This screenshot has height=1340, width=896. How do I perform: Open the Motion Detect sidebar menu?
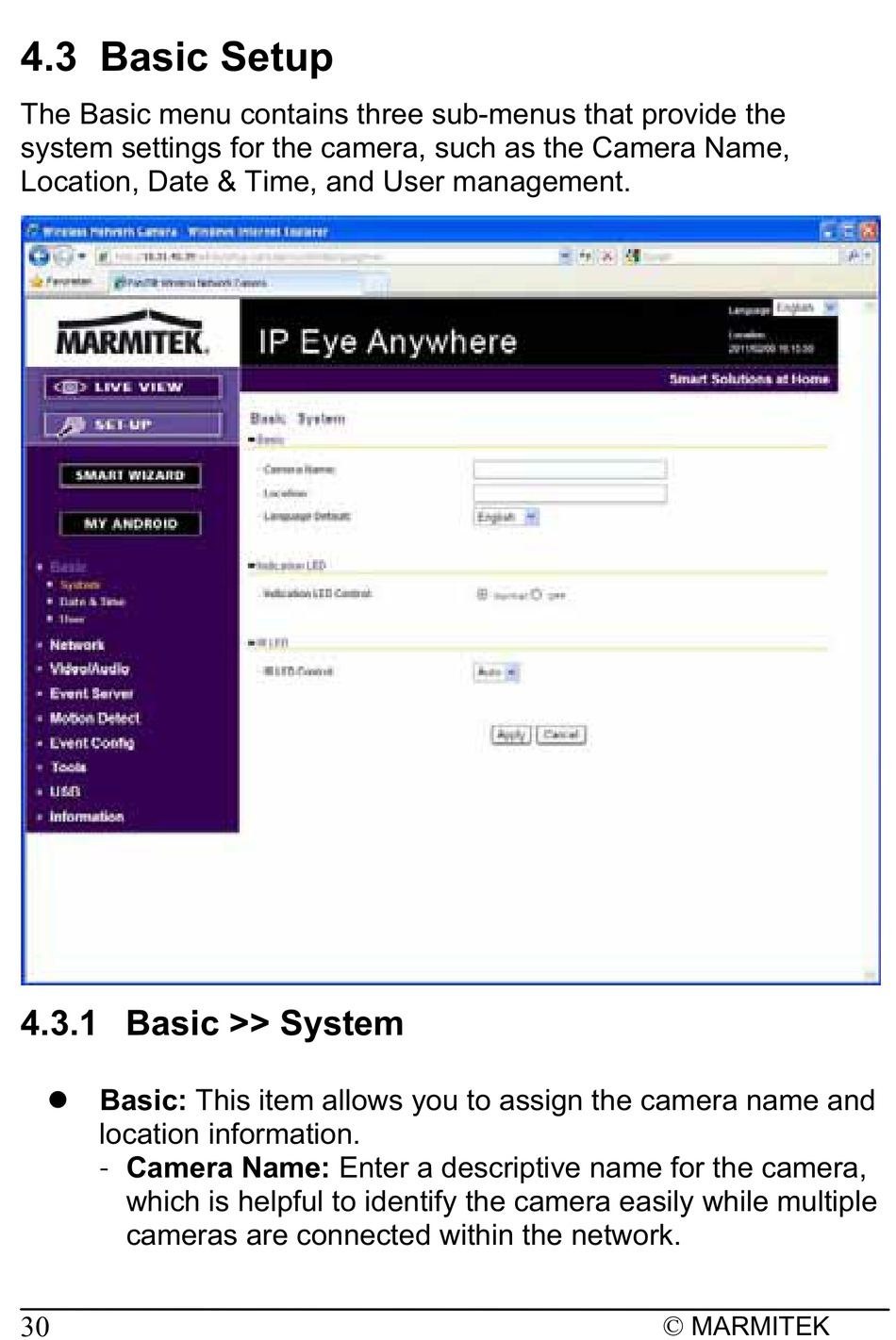94,719
